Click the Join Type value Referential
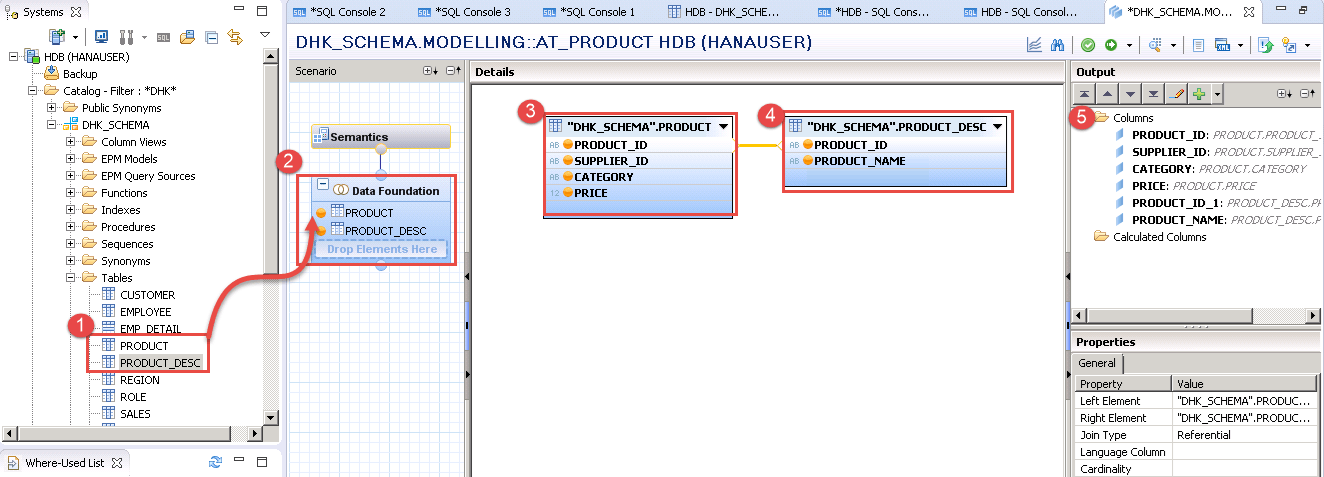The width and height of the screenshot is (1324, 477). coord(1203,435)
